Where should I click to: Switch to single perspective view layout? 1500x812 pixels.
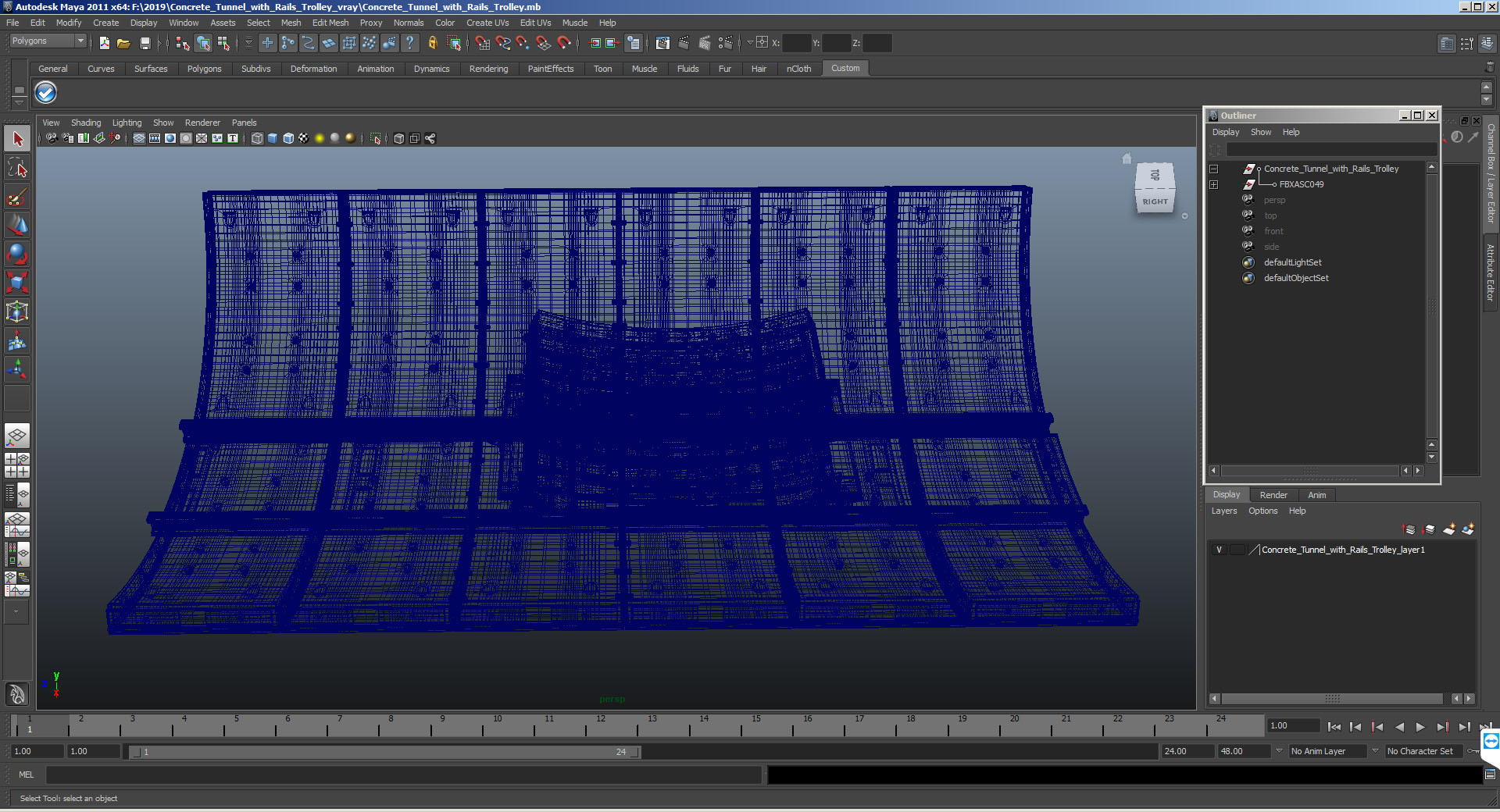(x=17, y=436)
